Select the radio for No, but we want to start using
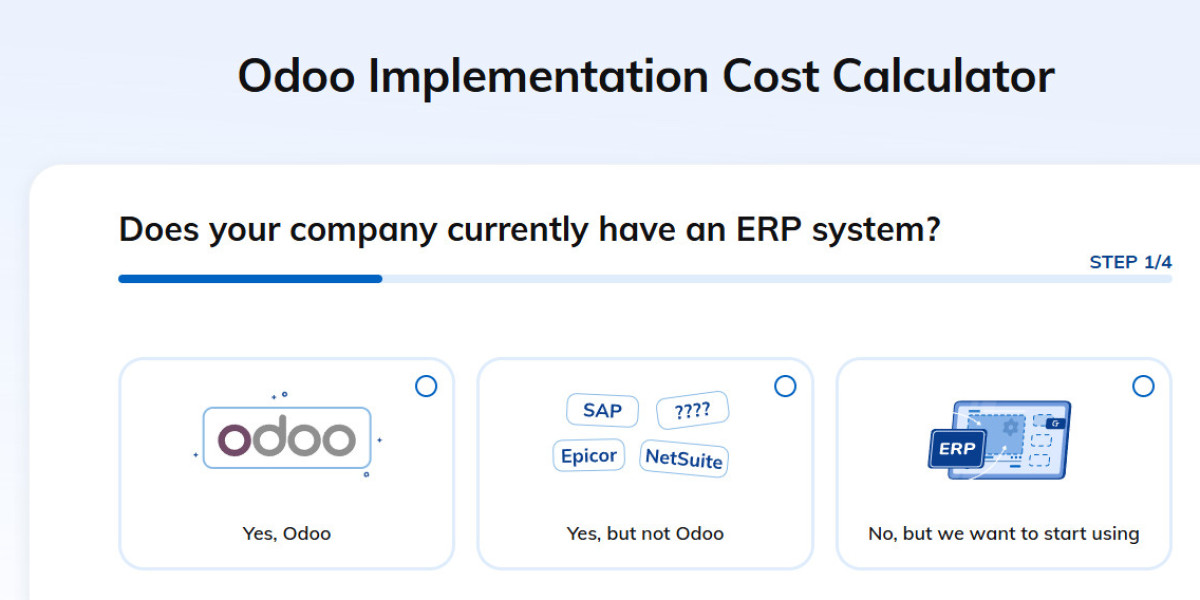Viewport: 1200px width, 600px height. tap(1143, 386)
